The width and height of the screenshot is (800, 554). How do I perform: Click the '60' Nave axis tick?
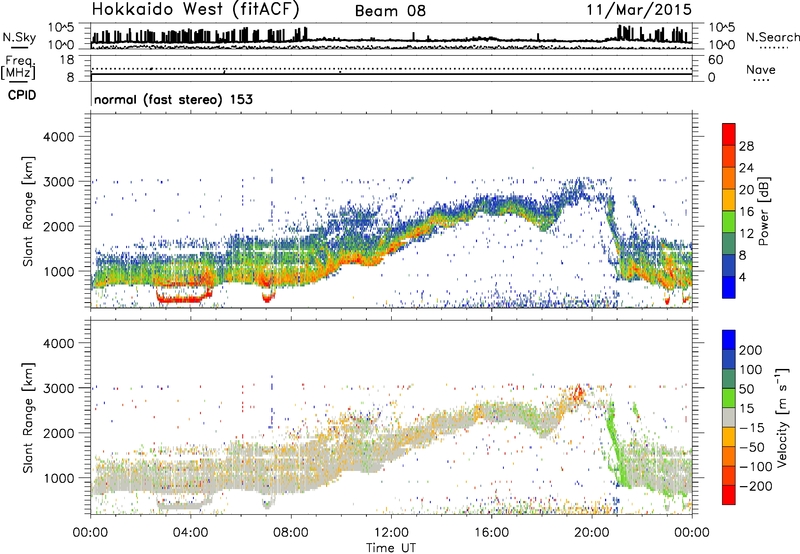pos(715,60)
